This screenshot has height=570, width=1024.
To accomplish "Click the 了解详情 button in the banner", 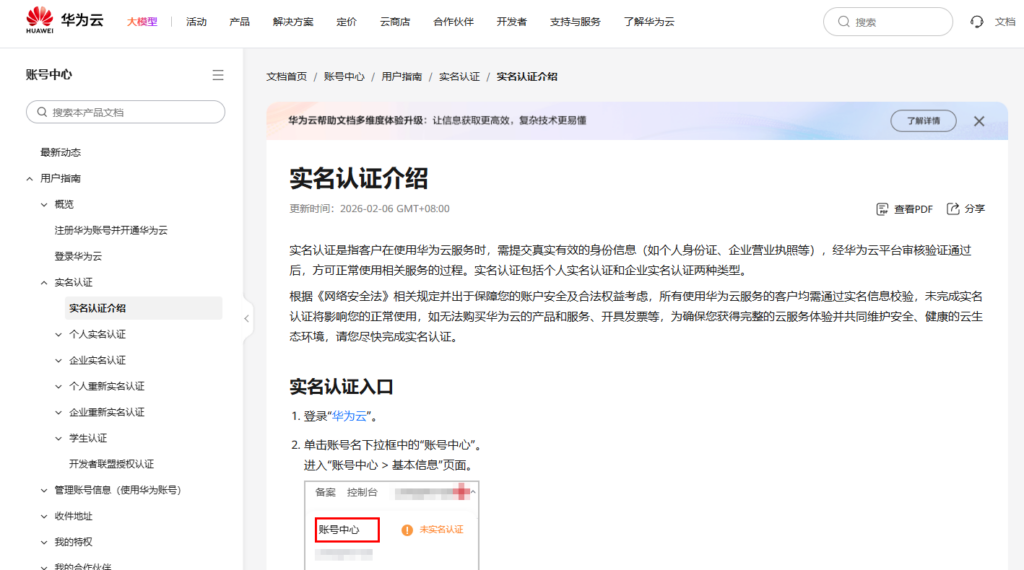I will pos(923,121).
